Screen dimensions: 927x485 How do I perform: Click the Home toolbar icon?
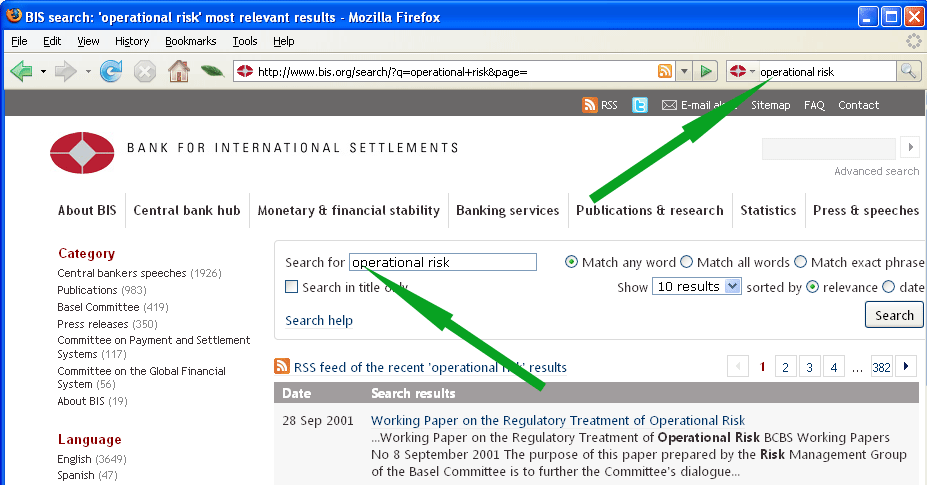178,71
